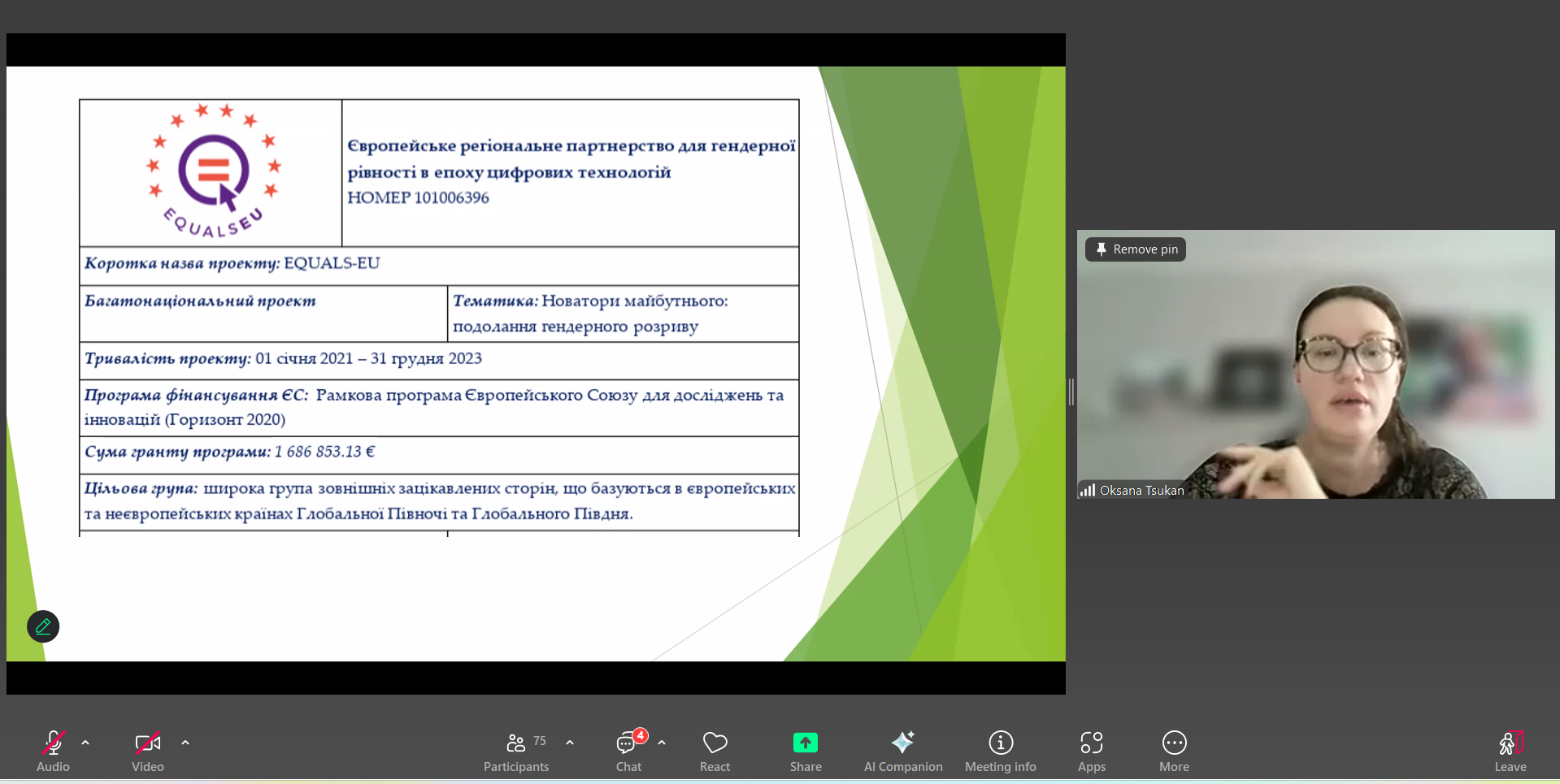Click the EQUALS-EU logo on the slide

tap(214, 171)
